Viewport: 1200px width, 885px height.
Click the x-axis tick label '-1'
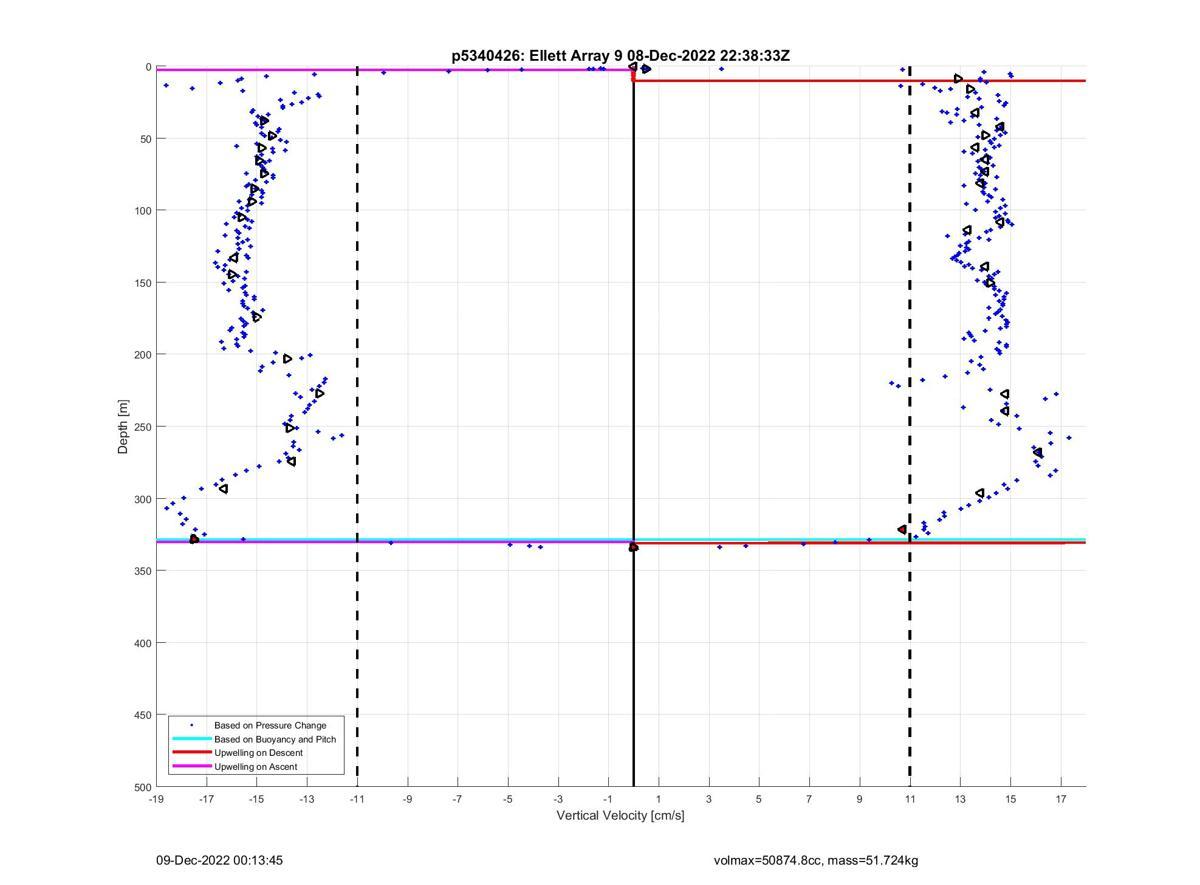pyautogui.click(x=608, y=799)
